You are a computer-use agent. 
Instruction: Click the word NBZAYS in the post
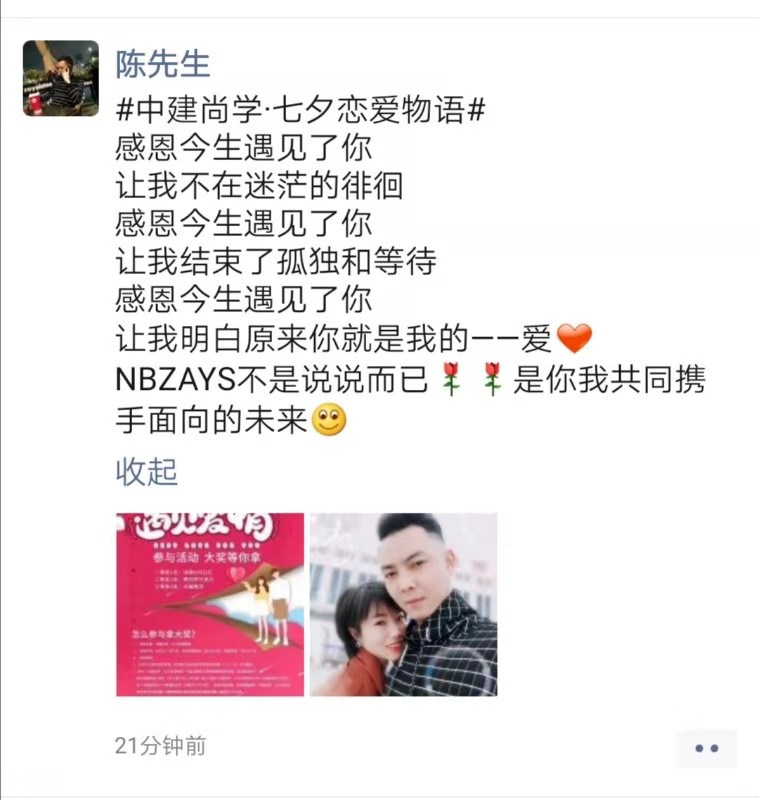coord(176,380)
